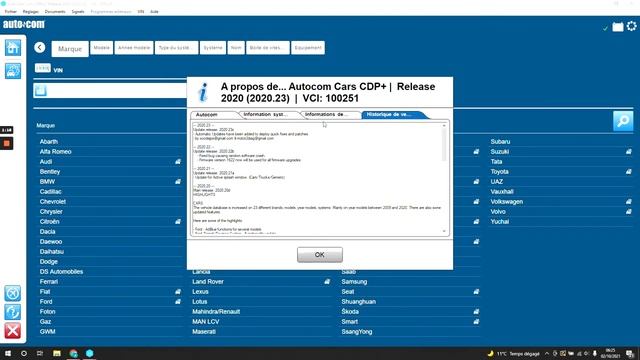Image resolution: width=640 pixels, height=360 pixels.
Task: Click the green checkmark status icon
Action: tap(605, 28)
